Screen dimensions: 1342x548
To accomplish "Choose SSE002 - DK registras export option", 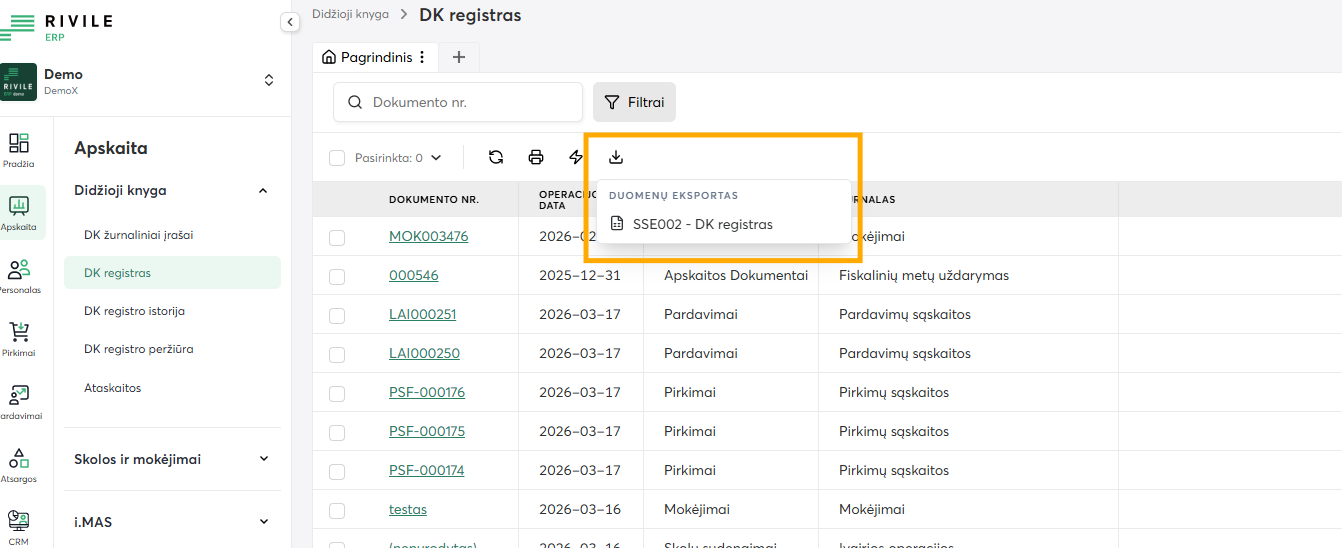I will pos(702,224).
